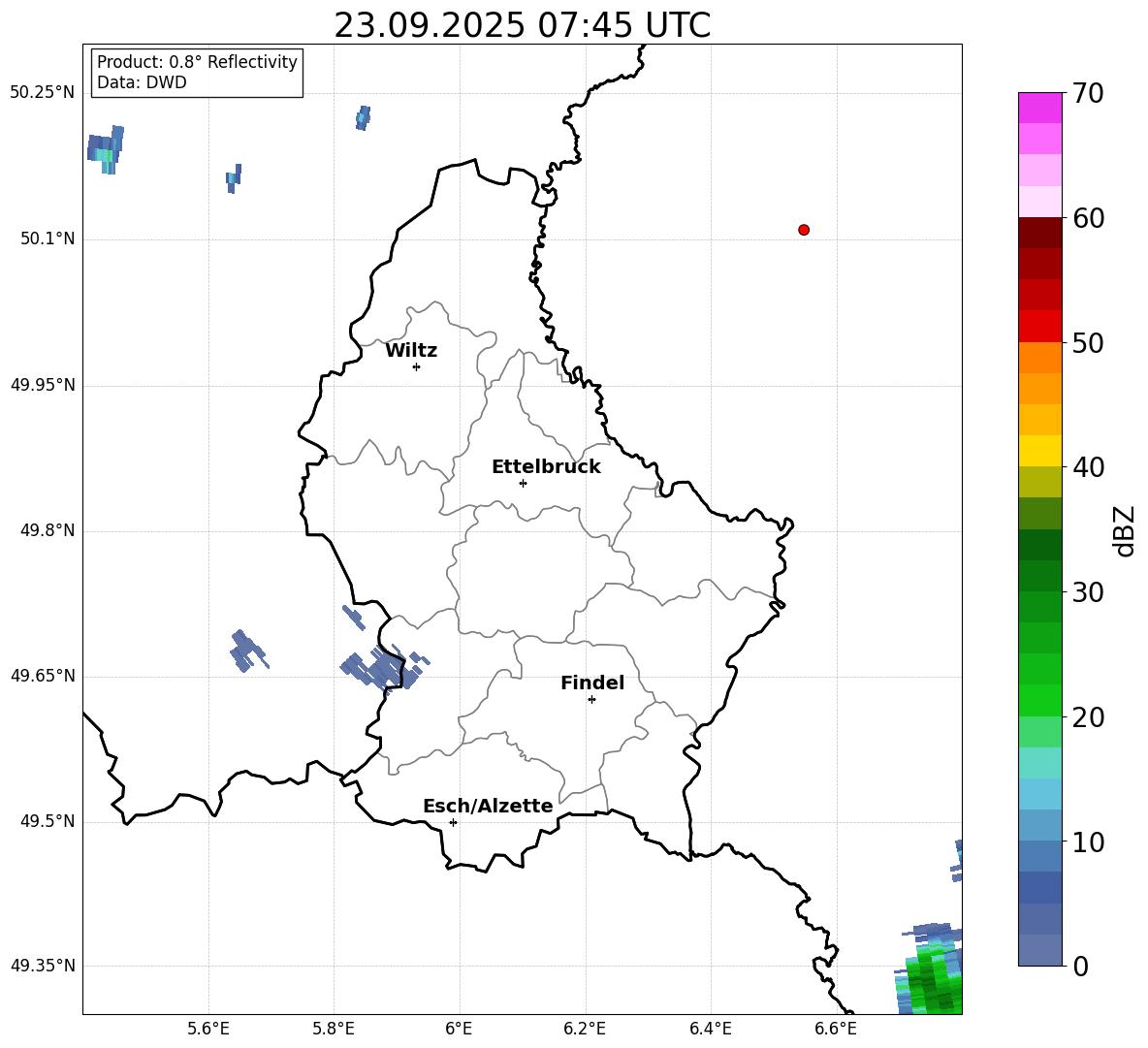This screenshot has height=1048, width=1148.
Task: Click the 5.6°E longitude label
Action: tap(208, 1029)
